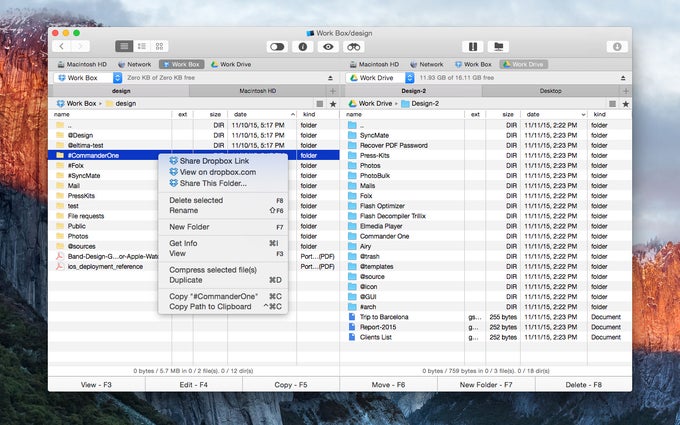Click the archive compress icon in toolbar
This screenshot has width=680, height=425.
[472, 46]
